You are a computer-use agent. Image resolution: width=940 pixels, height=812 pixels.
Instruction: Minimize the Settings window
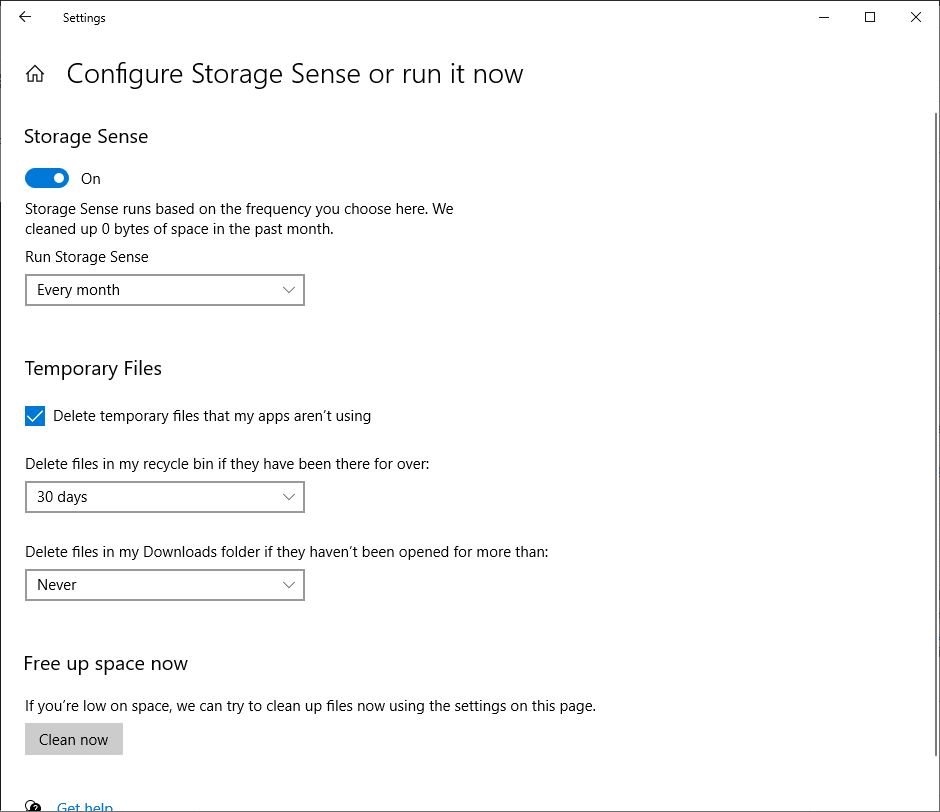[823, 17]
